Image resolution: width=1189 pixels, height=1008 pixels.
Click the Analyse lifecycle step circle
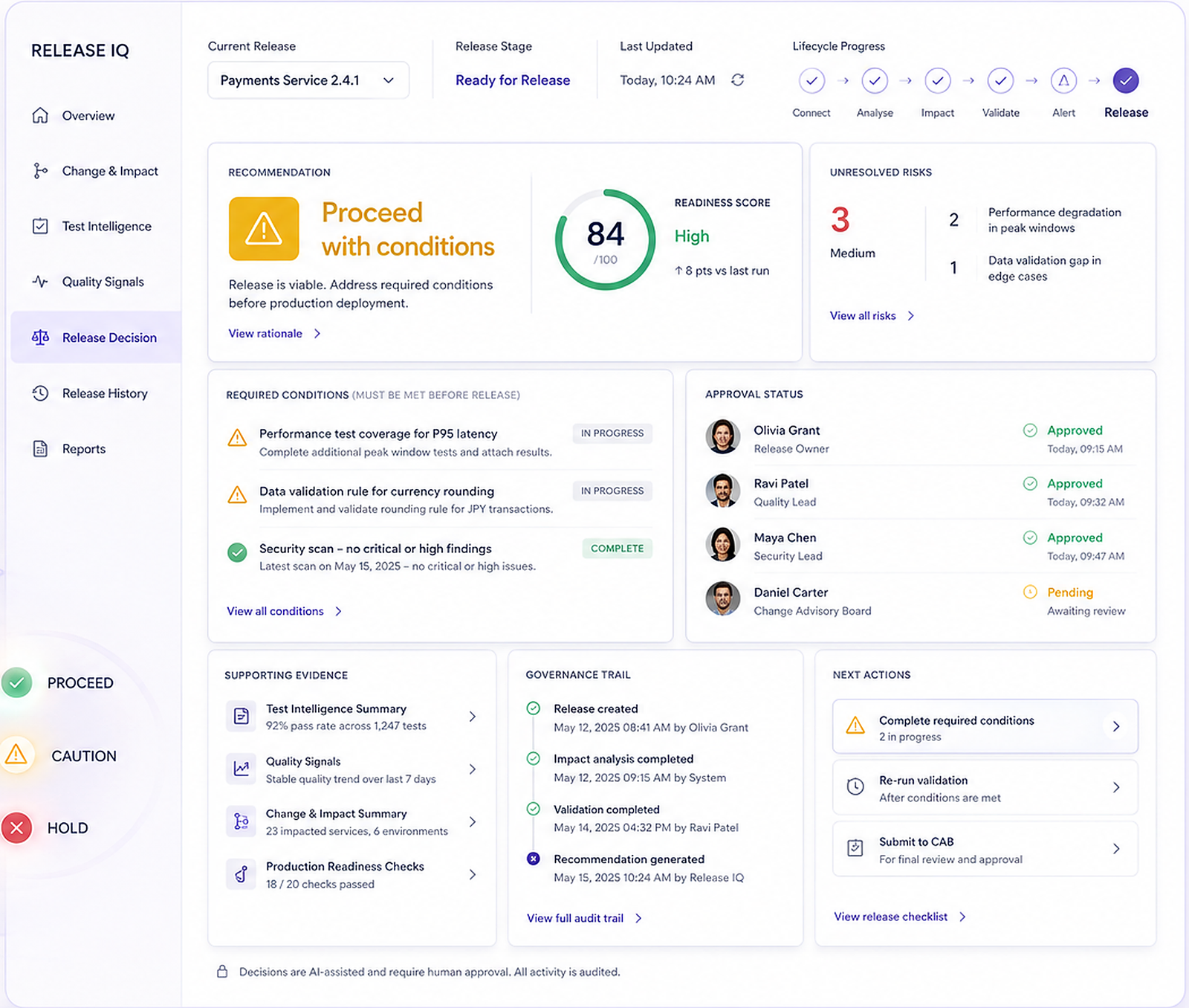[x=875, y=80]
